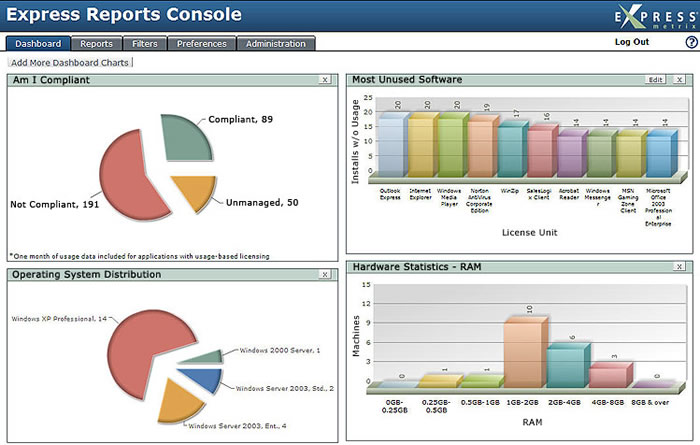Close the Hardware Statistics RAM panel

point(679,266)
